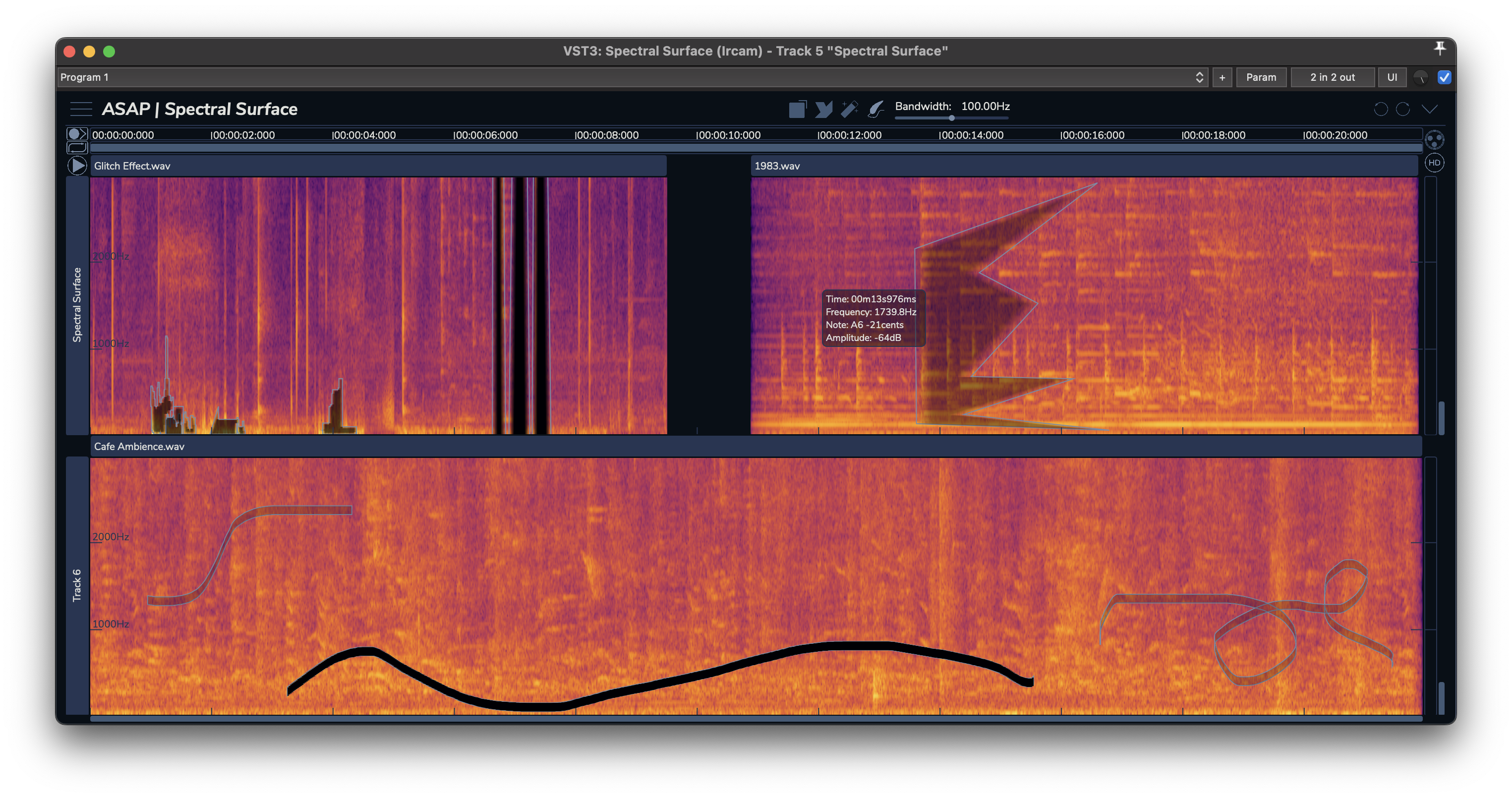Toggle the record-follow playhead button

(x=77, y=134)
